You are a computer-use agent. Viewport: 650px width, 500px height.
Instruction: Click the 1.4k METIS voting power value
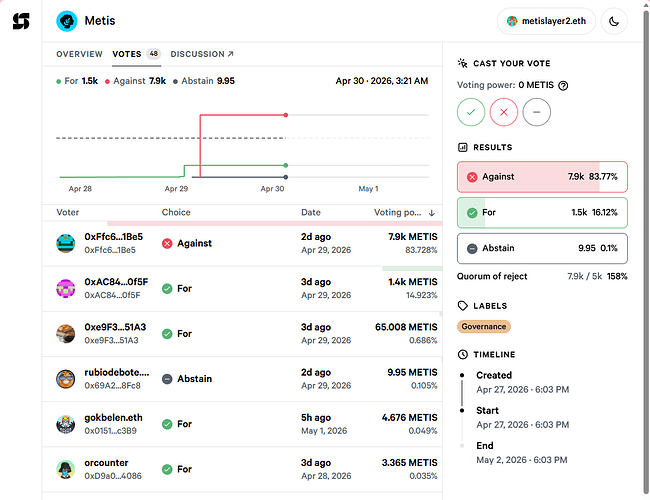(x=412, y=282)
